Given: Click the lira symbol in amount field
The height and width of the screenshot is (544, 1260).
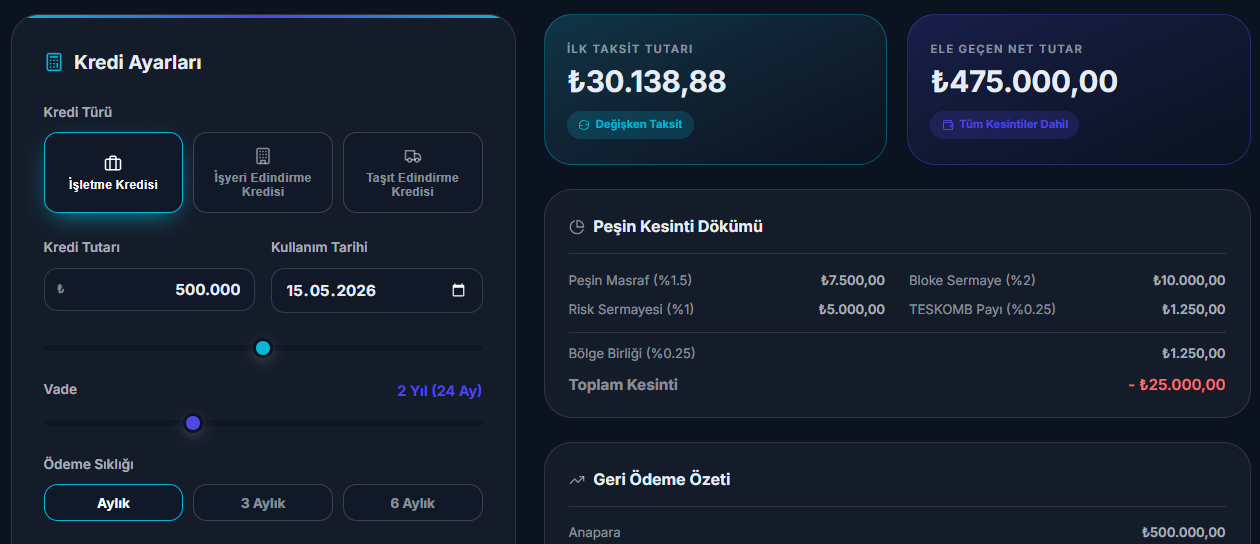Looking at the screenshot, I should coord(61,290).
